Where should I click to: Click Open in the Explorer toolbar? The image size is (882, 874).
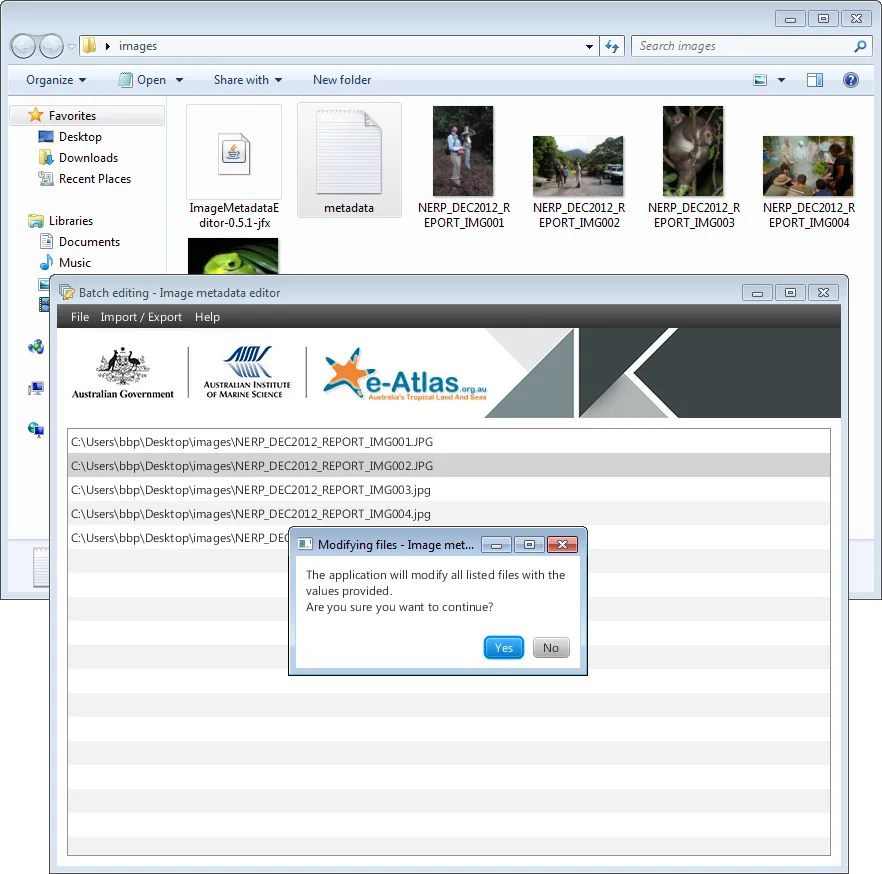pyautogui.click(x=143, y=80)
